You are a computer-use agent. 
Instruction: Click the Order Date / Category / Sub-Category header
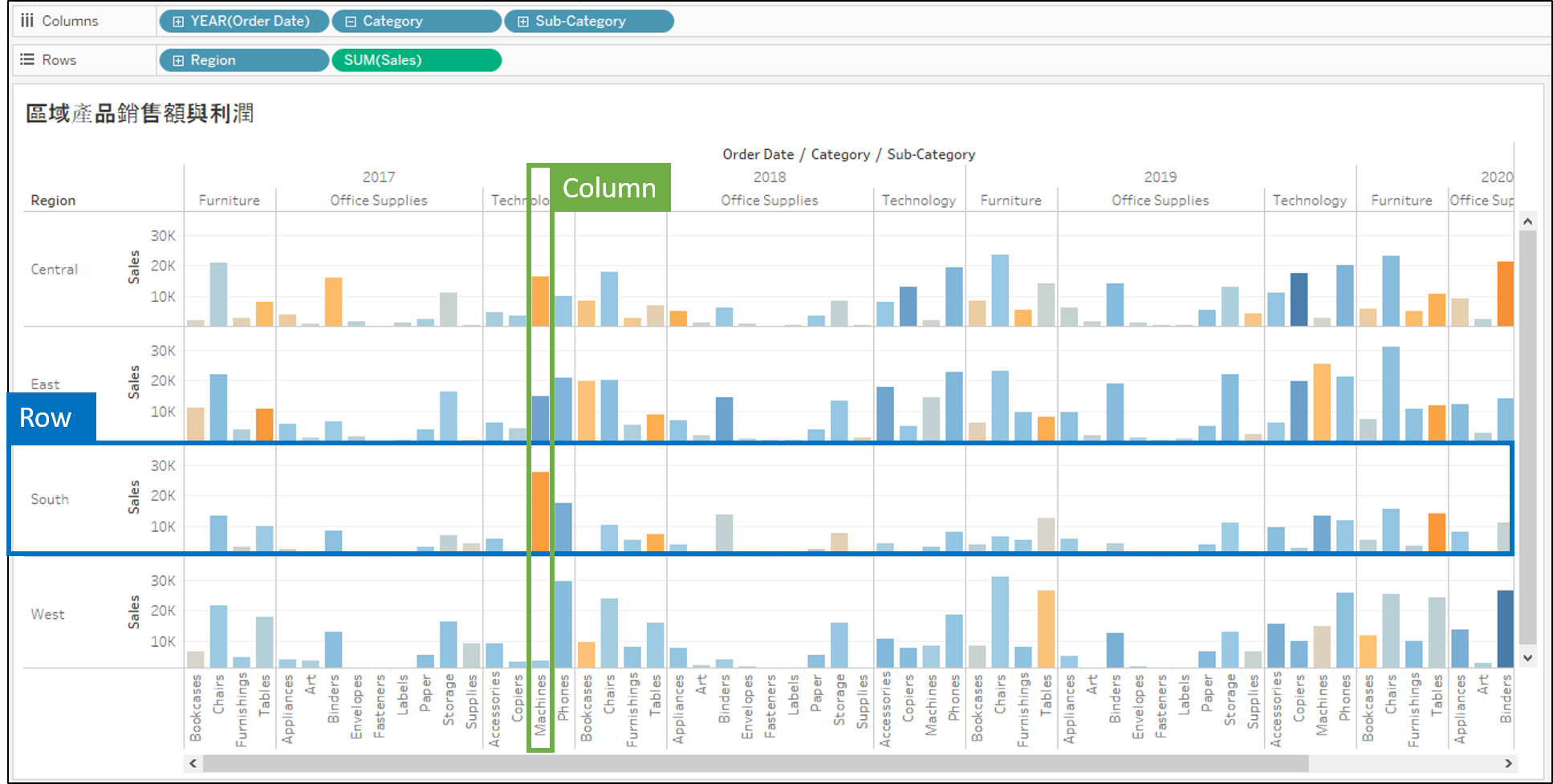click(x=848, y=154)
